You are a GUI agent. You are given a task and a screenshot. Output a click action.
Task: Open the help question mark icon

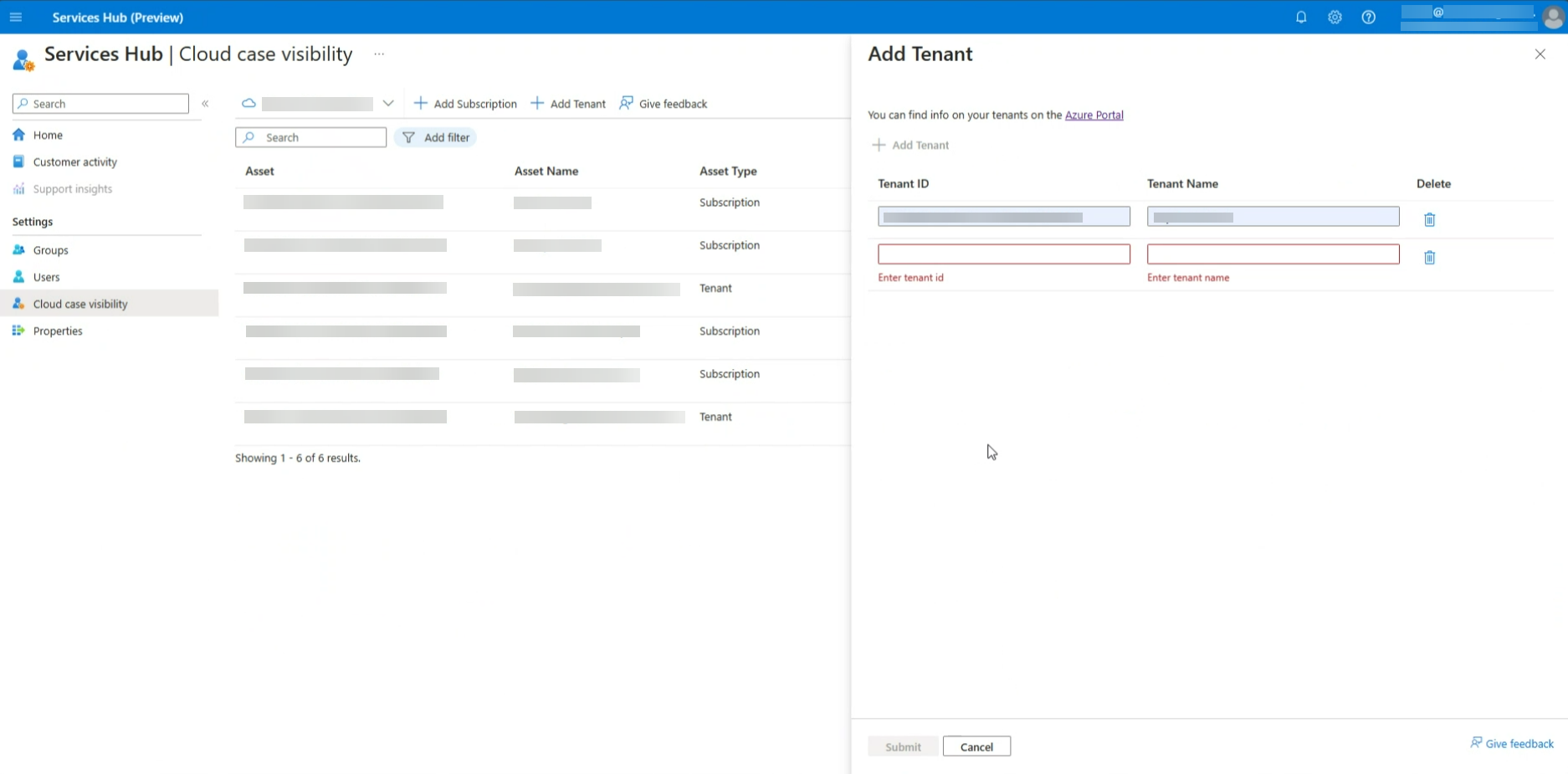click(1368, 17)
